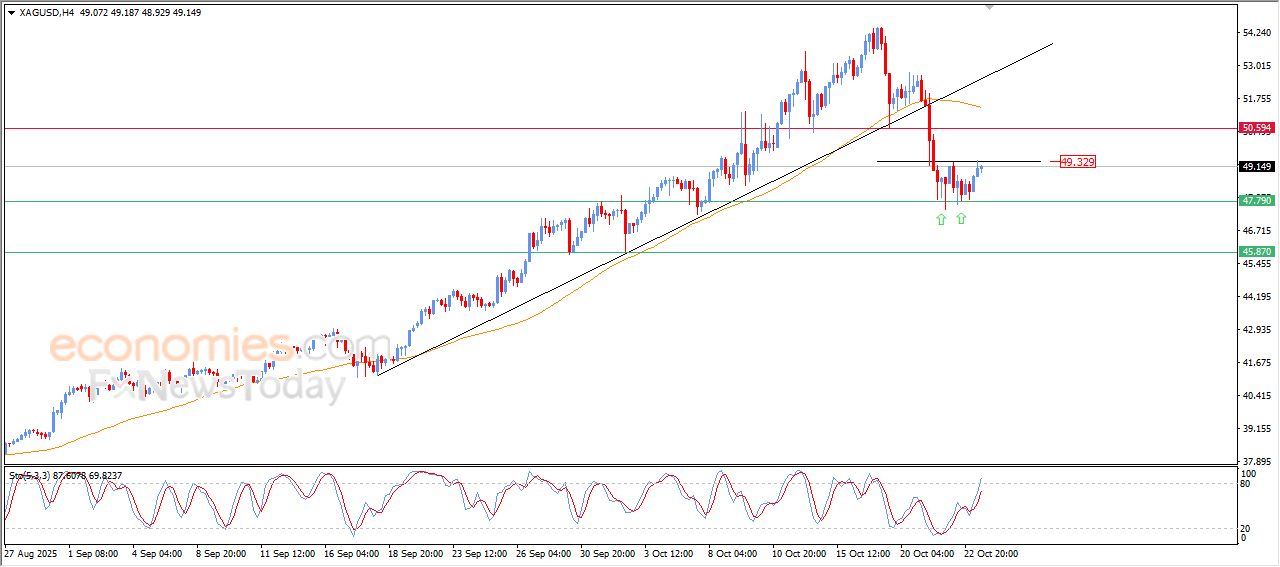Select the 49.329 red price label
This screenshot has width=1280, height=567.
1077,162
